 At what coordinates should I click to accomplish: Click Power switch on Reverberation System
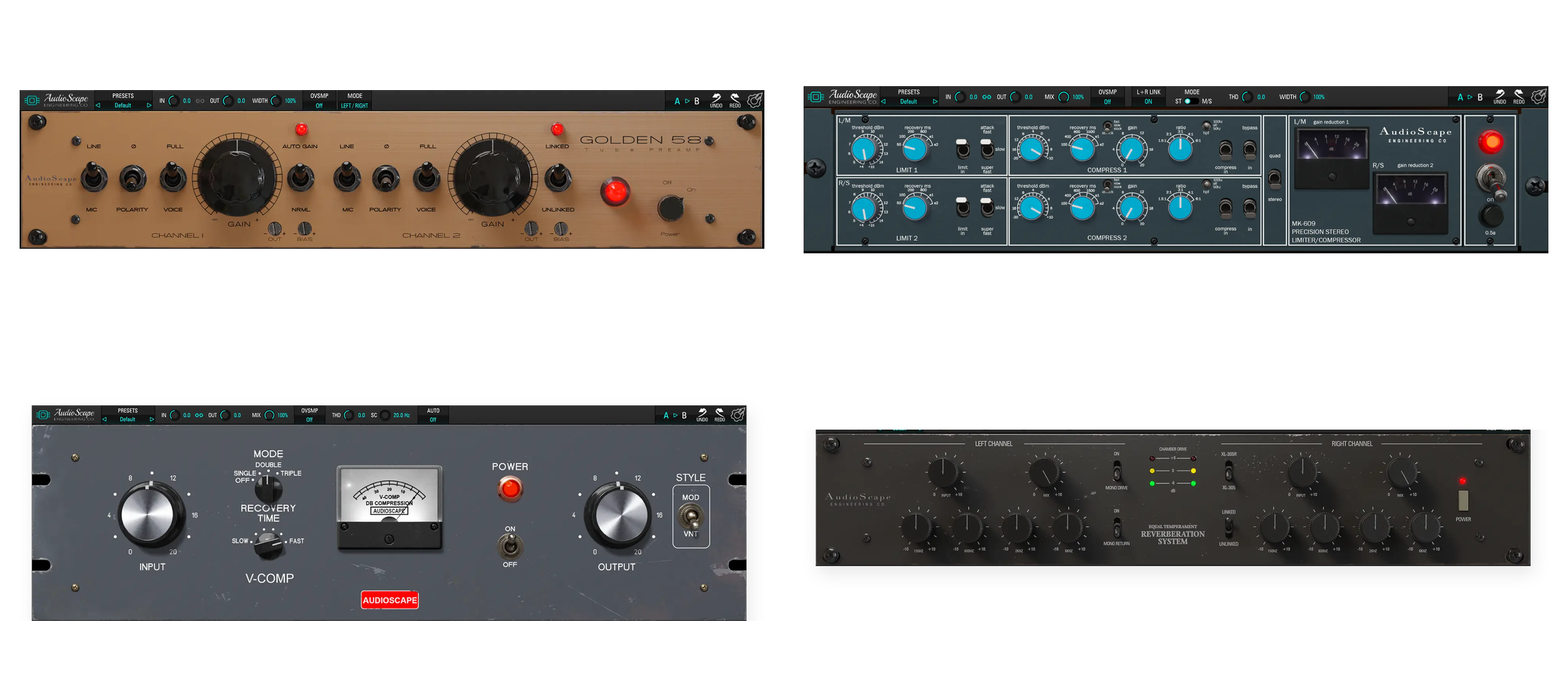pos(1463,499)
